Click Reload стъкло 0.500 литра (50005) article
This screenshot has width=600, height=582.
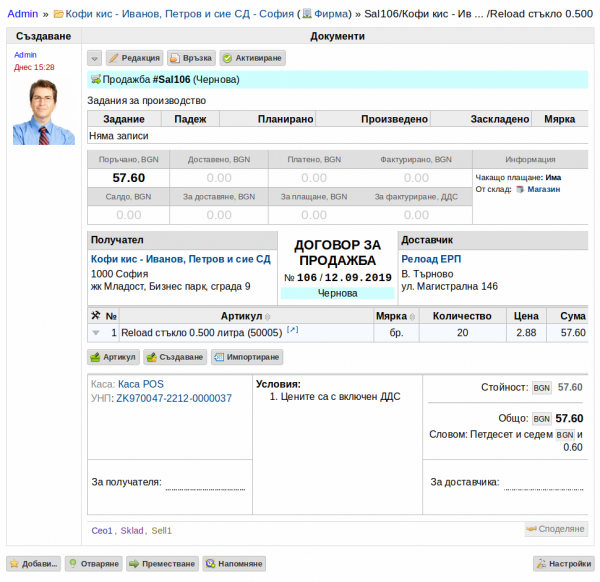(x=201, y=333)
